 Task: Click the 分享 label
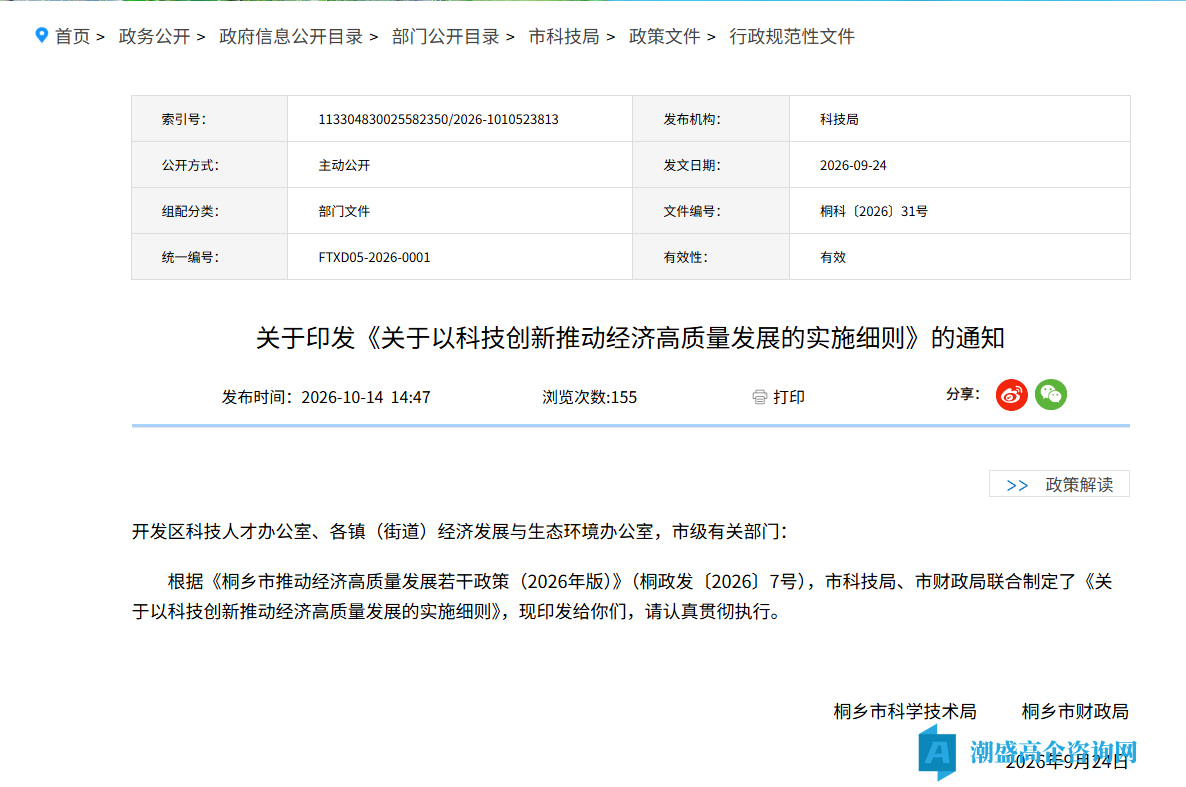tap(962, 394)
